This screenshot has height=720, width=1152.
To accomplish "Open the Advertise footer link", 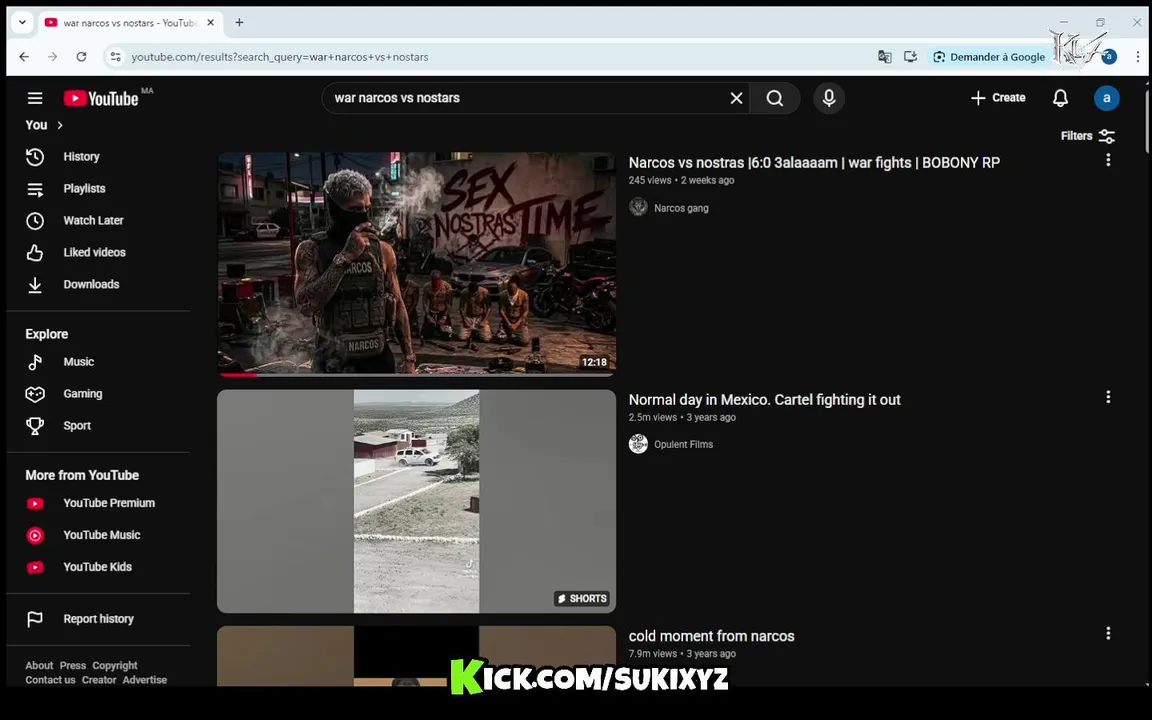I will [x=145, y=680].
